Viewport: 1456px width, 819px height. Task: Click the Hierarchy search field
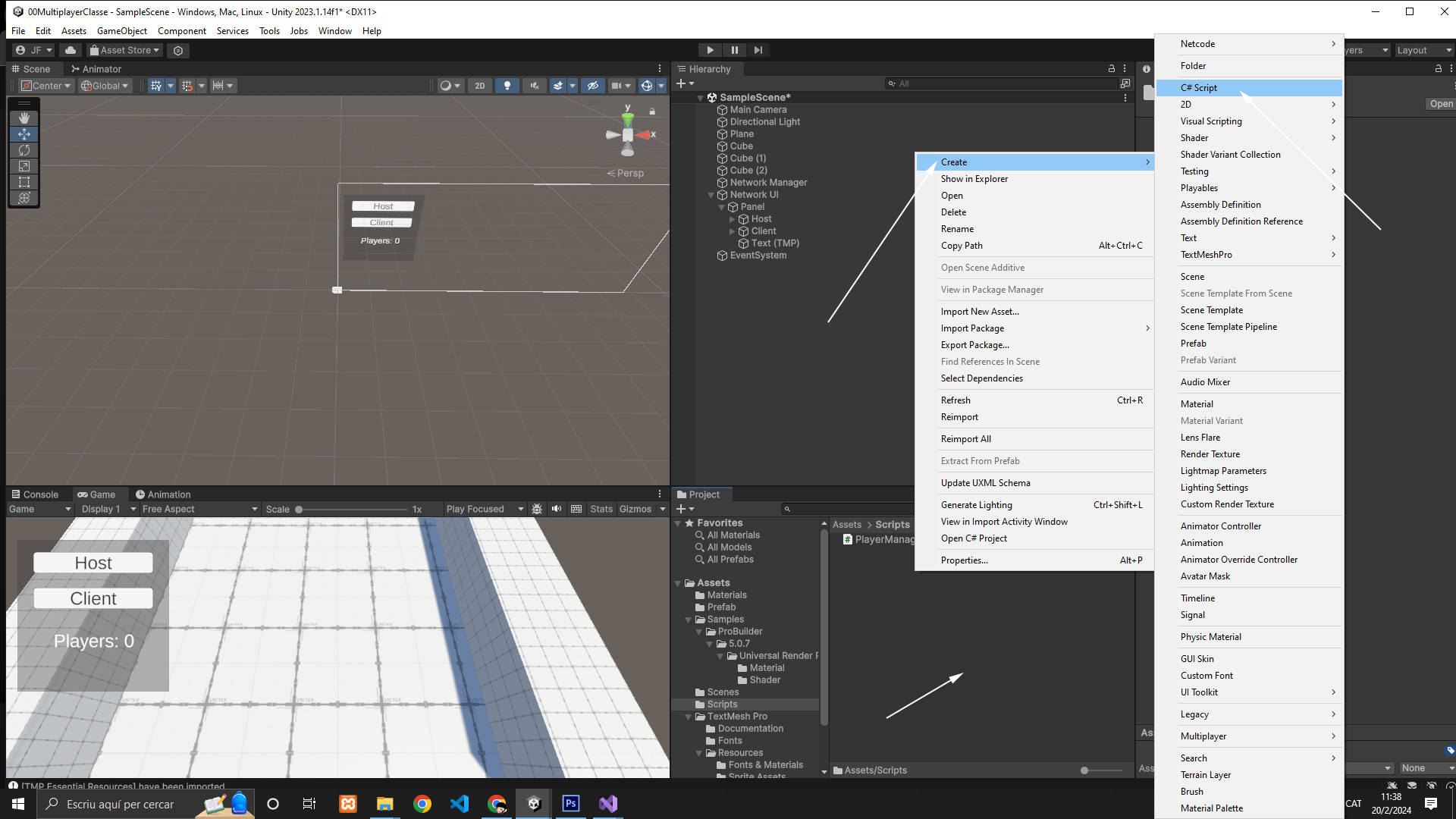coord(1001,83)
